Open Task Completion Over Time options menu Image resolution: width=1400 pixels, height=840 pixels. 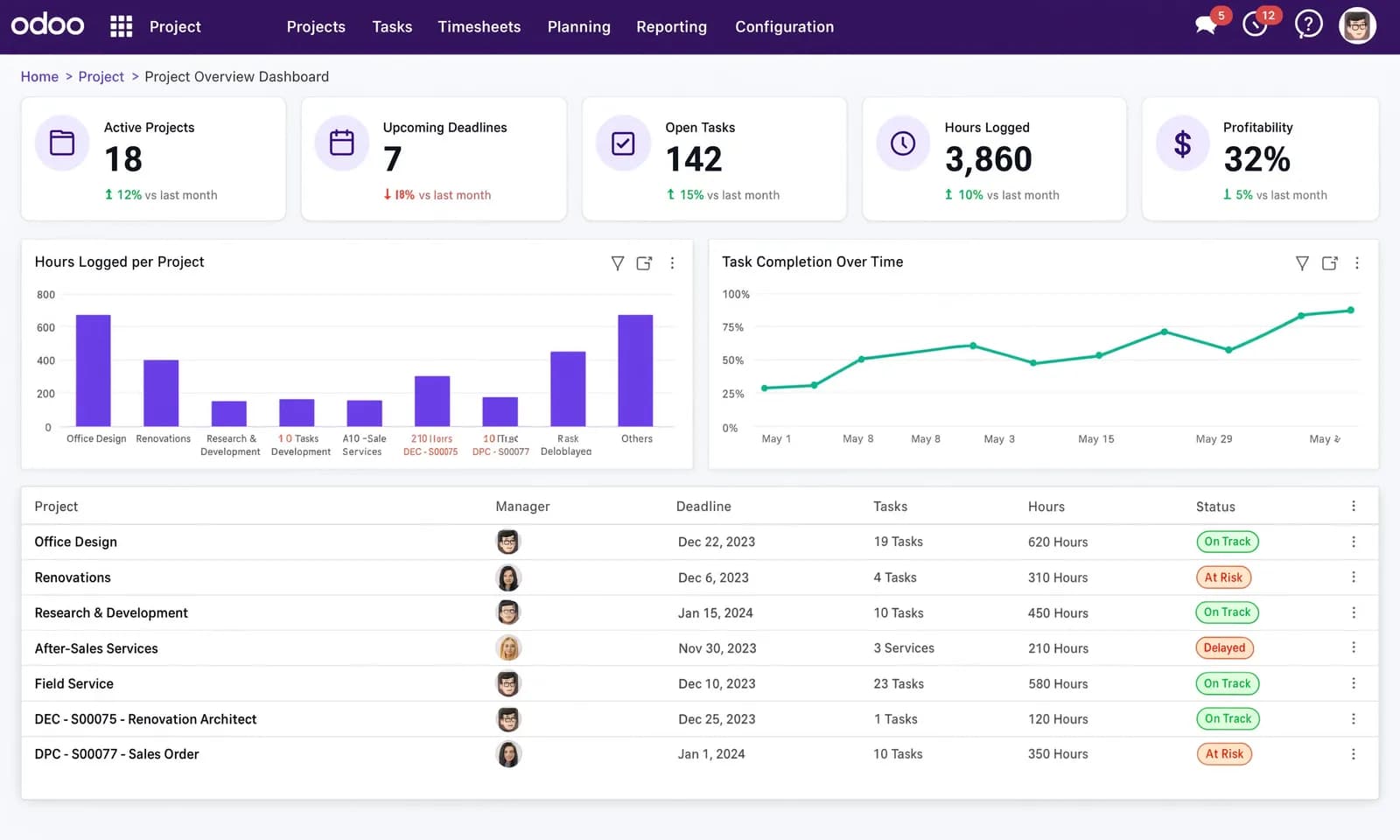pyautogui.click(x=1357, y=262)
